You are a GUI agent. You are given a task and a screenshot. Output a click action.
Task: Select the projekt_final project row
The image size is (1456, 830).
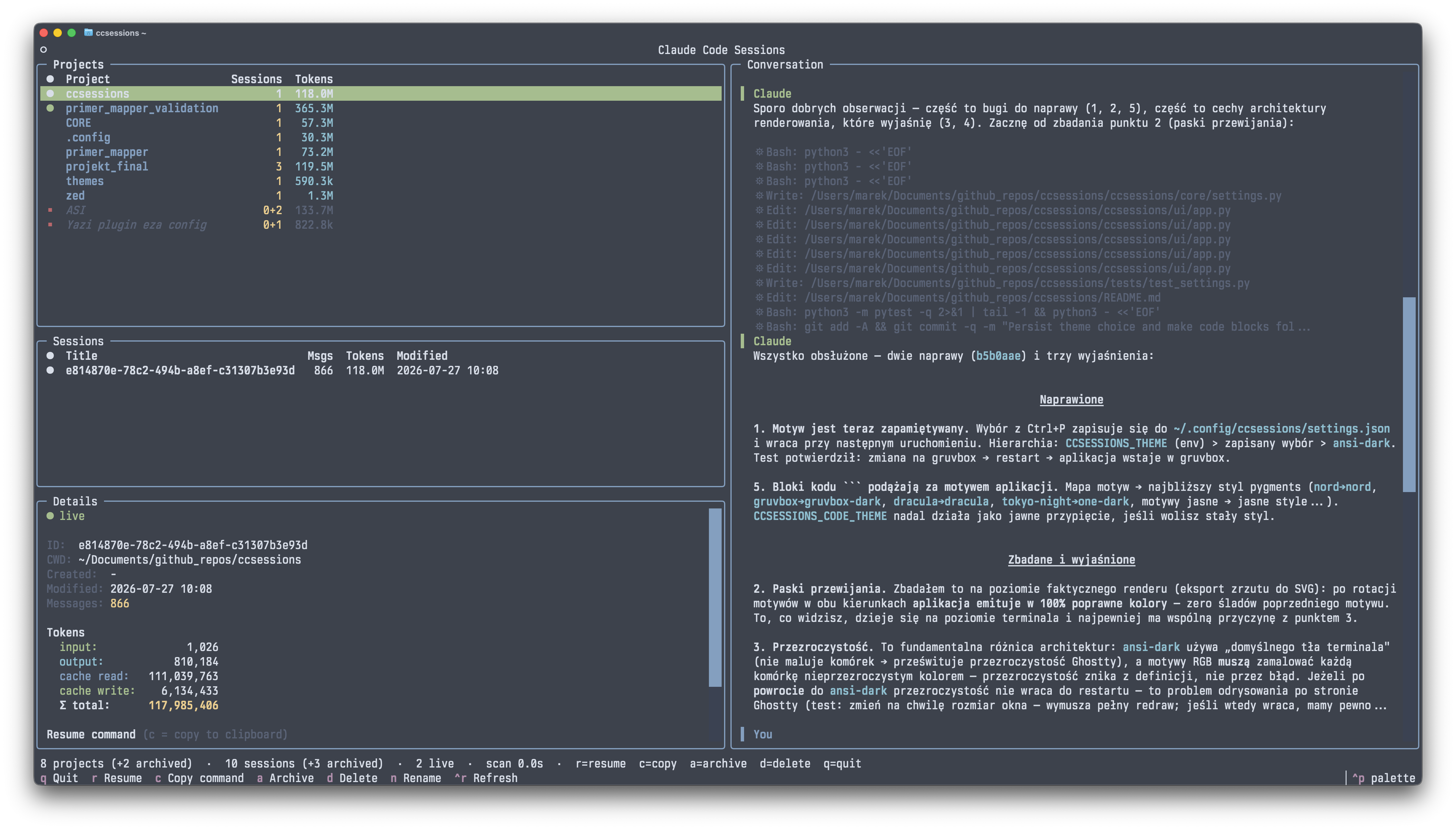tap(381, 167)
